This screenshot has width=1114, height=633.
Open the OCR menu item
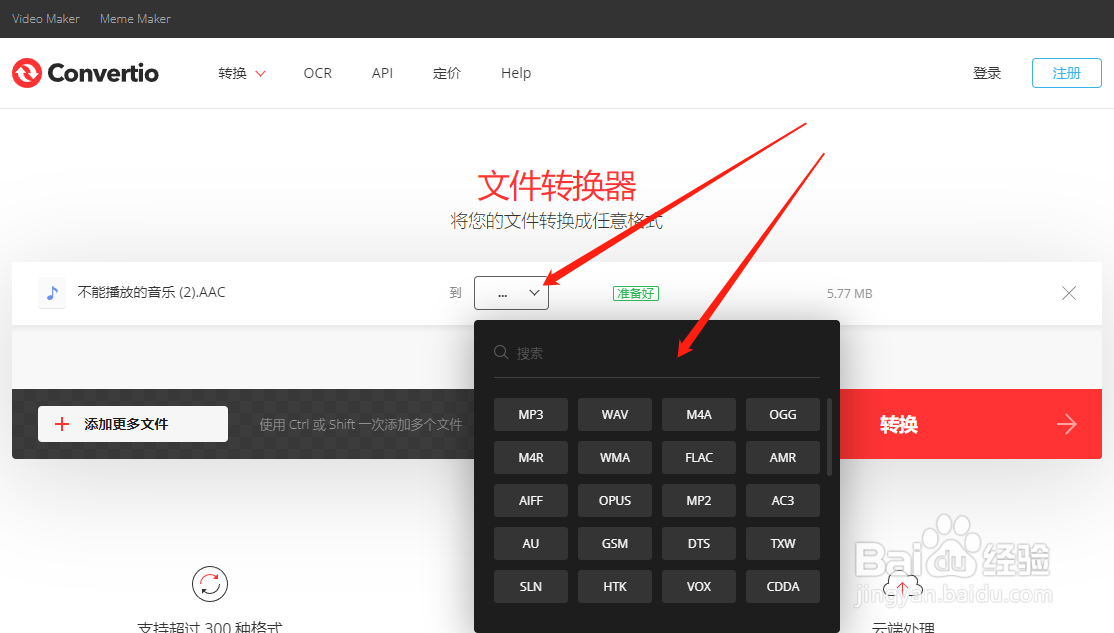point(317,73)
